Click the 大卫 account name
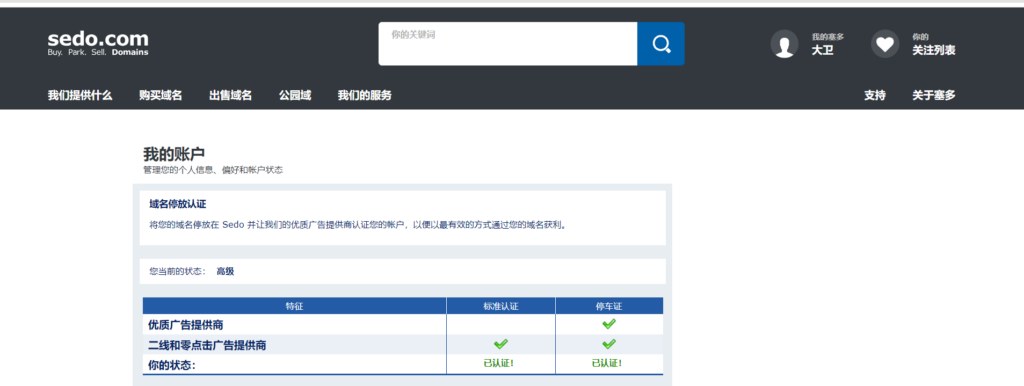 point(822,50)
